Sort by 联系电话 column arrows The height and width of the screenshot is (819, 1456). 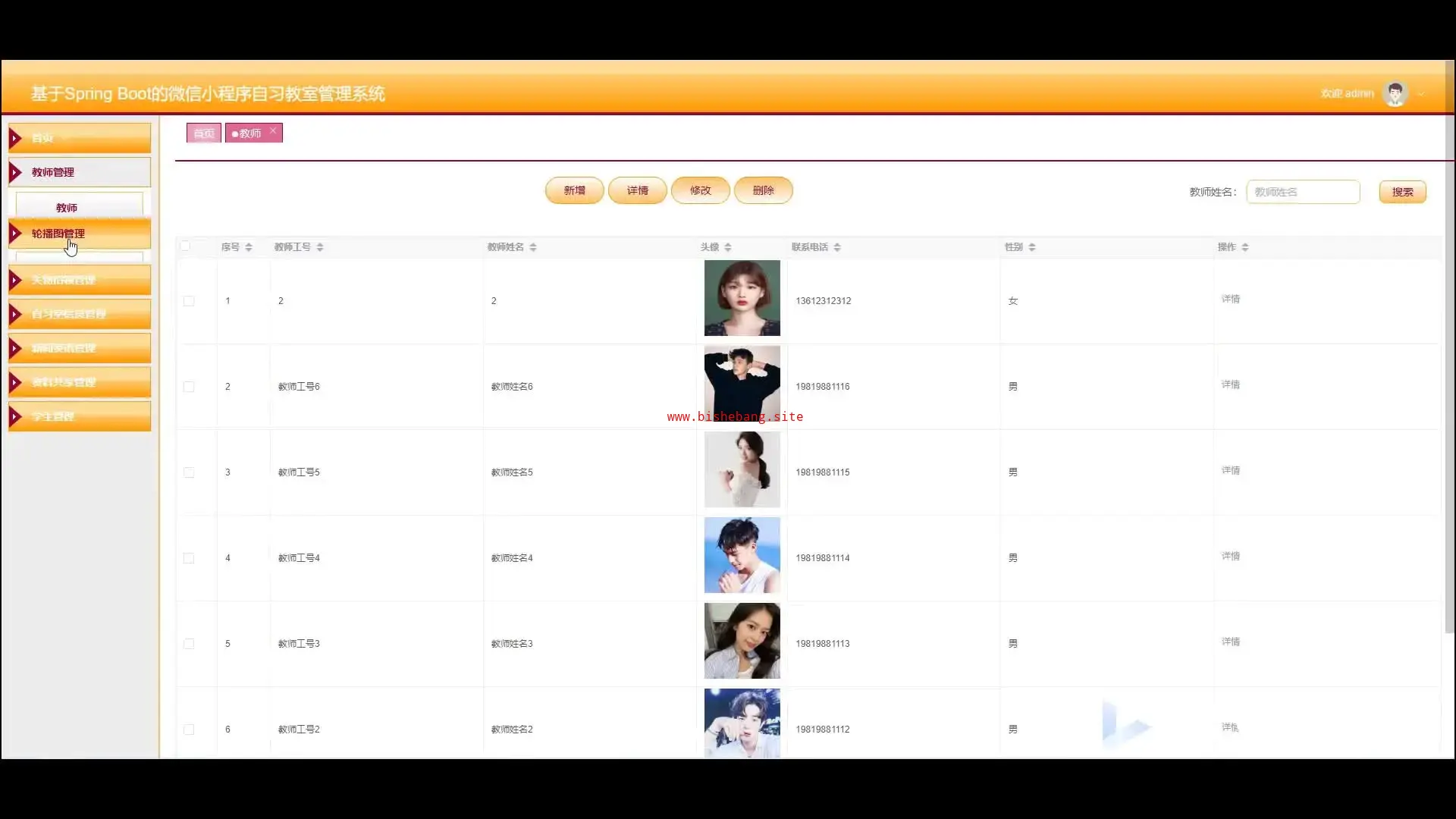(x=837, y=247)
